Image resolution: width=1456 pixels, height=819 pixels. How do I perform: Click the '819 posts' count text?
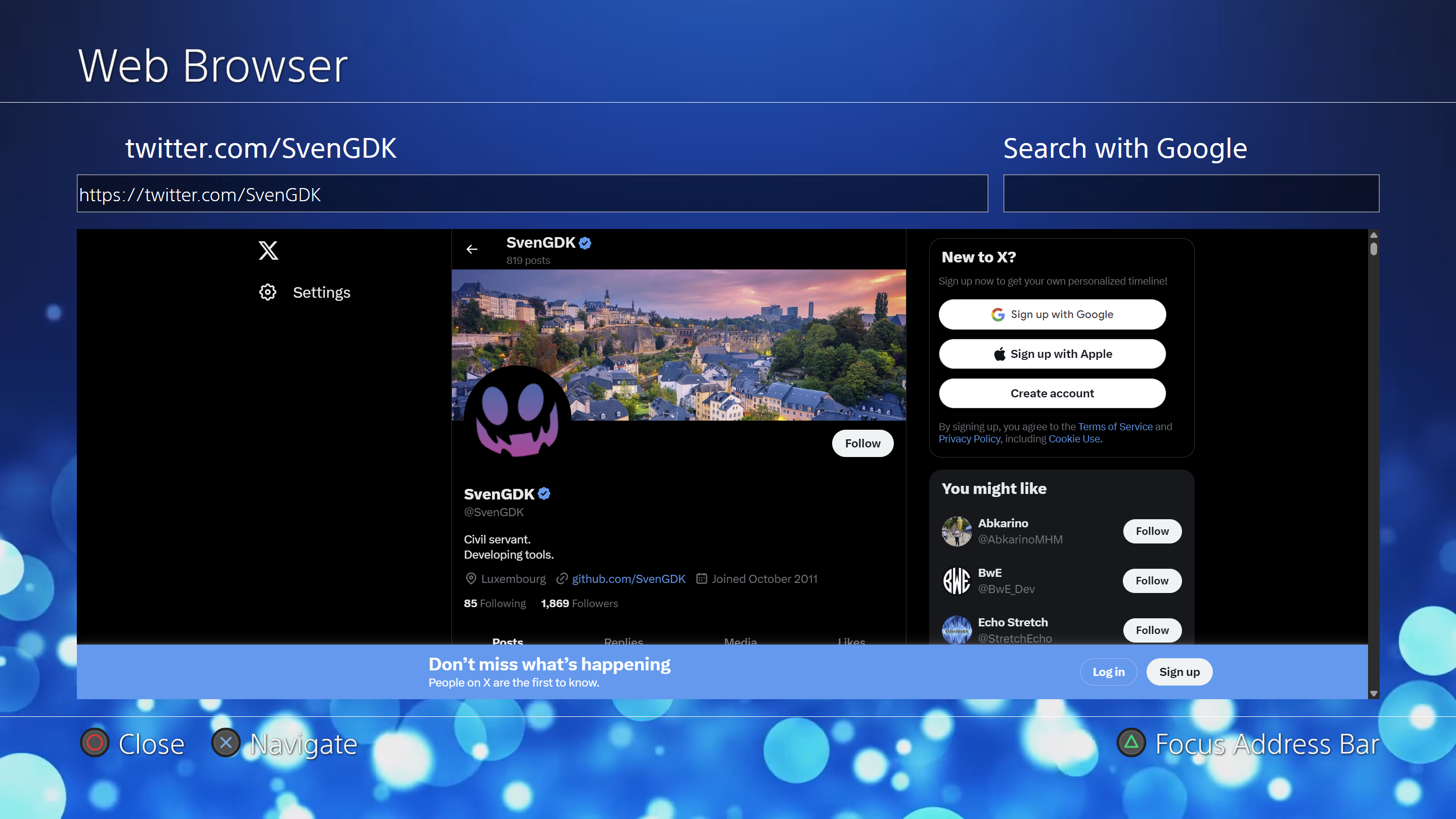click(x=528, y=260)
